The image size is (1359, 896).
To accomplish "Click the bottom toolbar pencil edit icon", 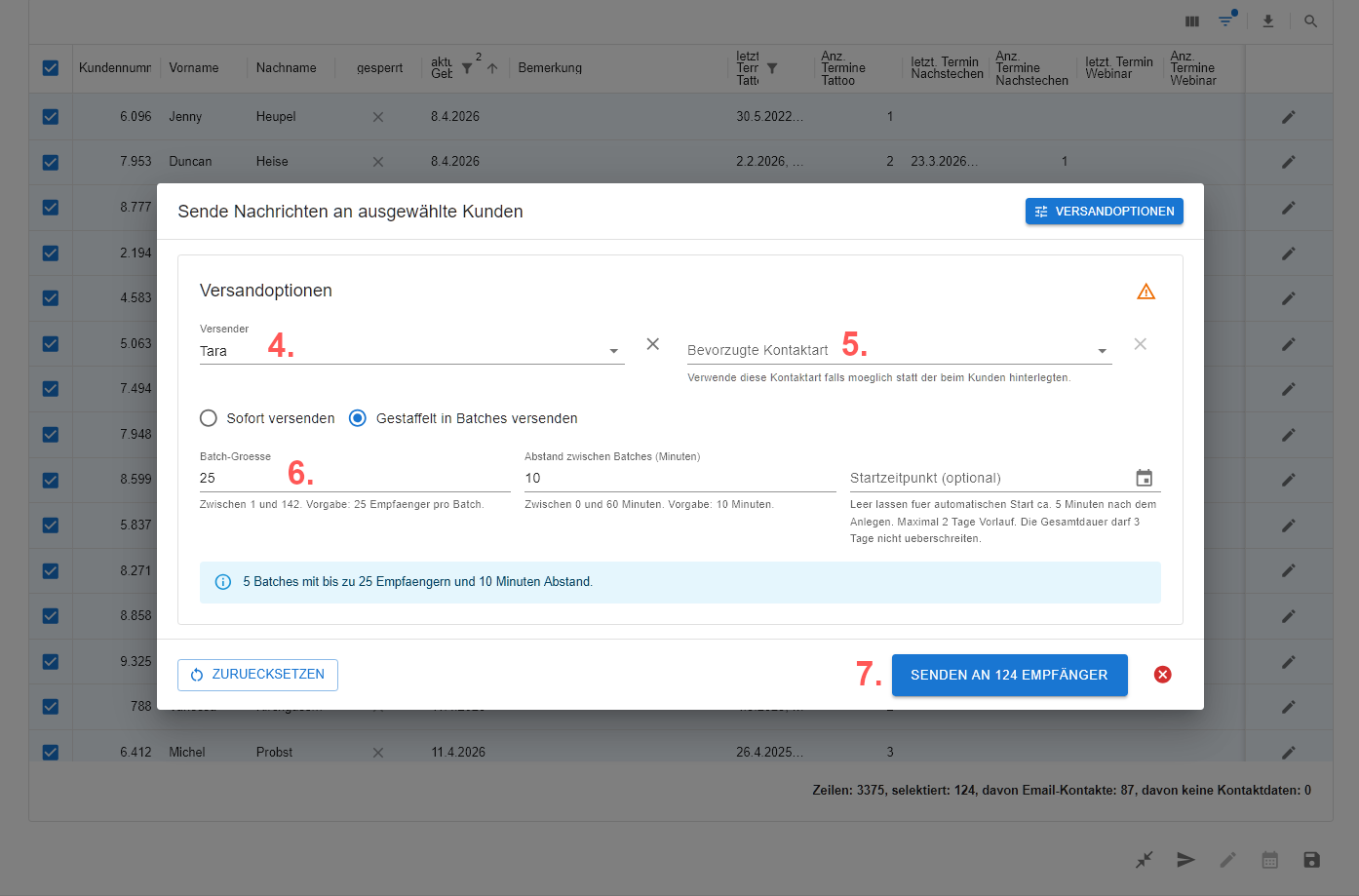I will (1227, 860).
